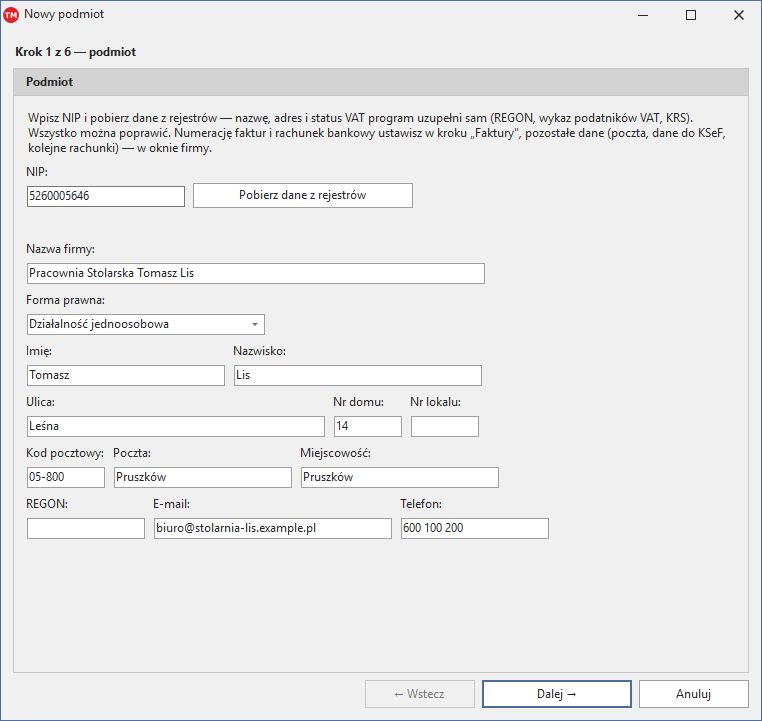762x721 pixels.
Task: Maximize the Nowy podmiot window
Action: coord(691,15)
